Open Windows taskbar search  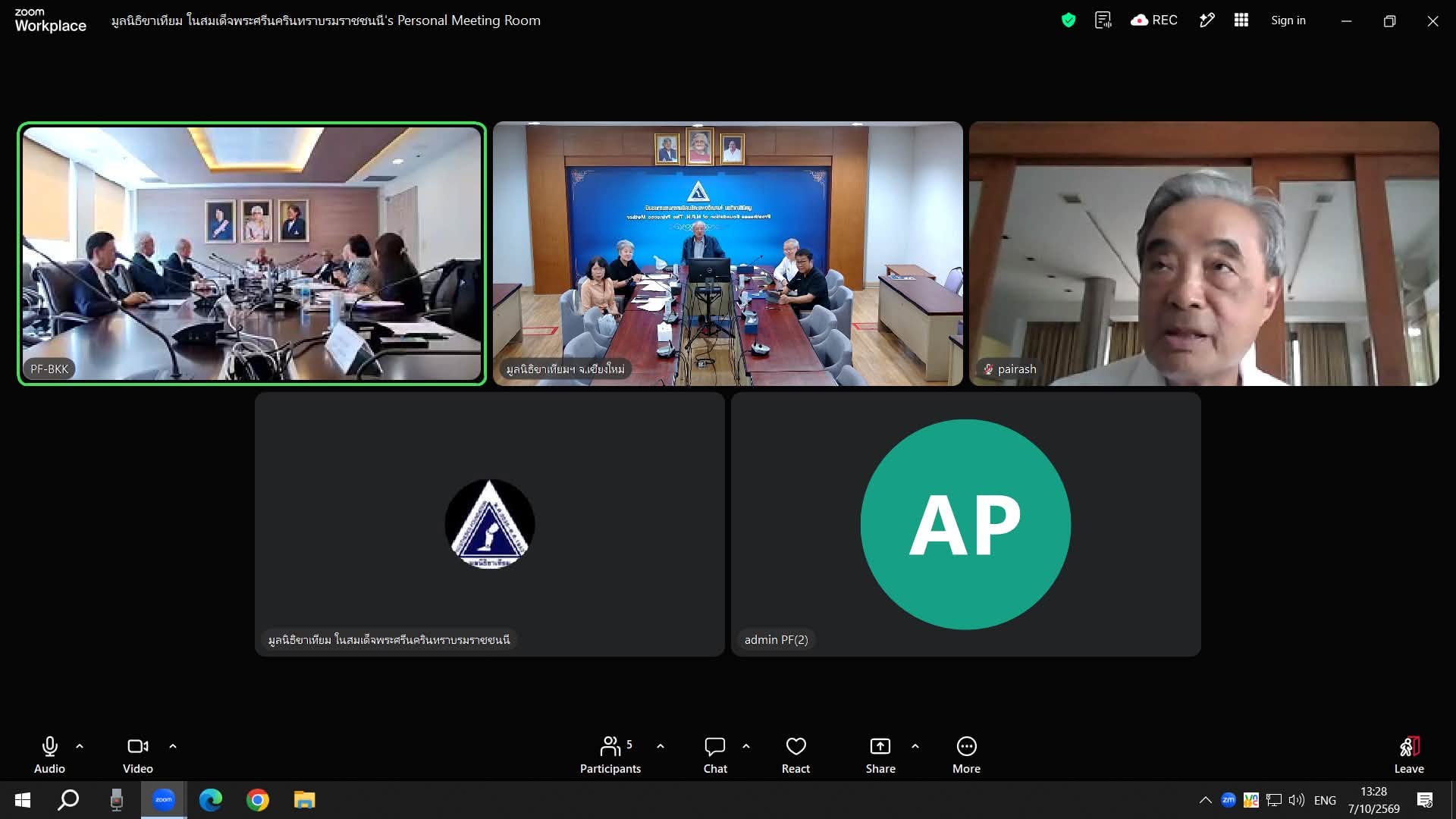tap(69, 800)
